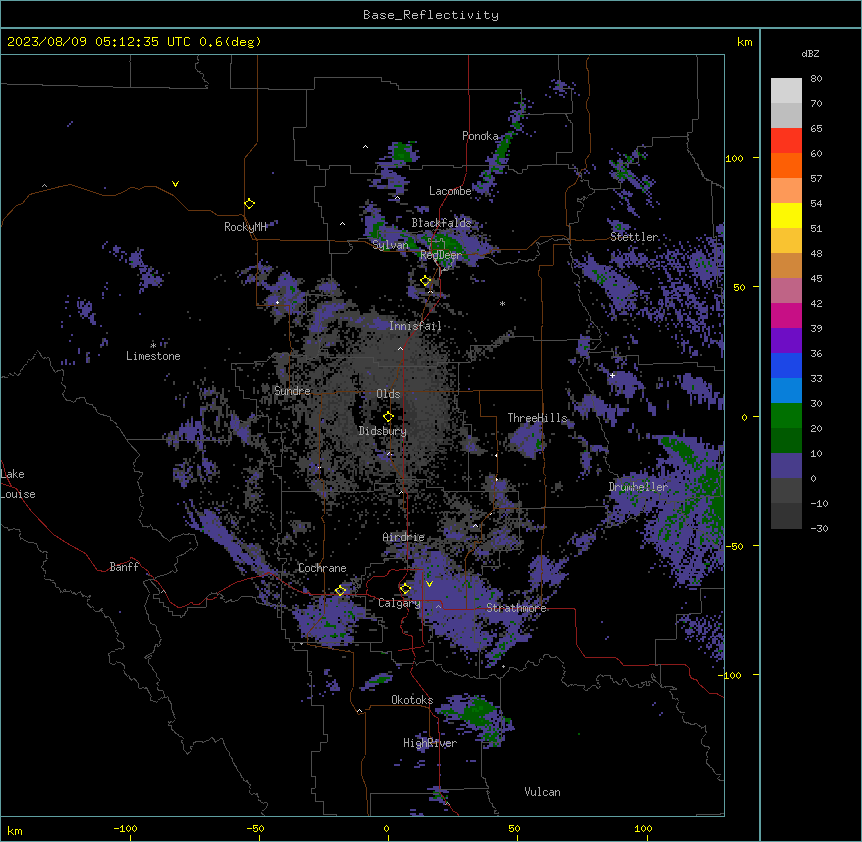Screen dimensions: 862x842
Task: Click the orange 57-60 dBZ legend swatch
Action: point(786,165)
